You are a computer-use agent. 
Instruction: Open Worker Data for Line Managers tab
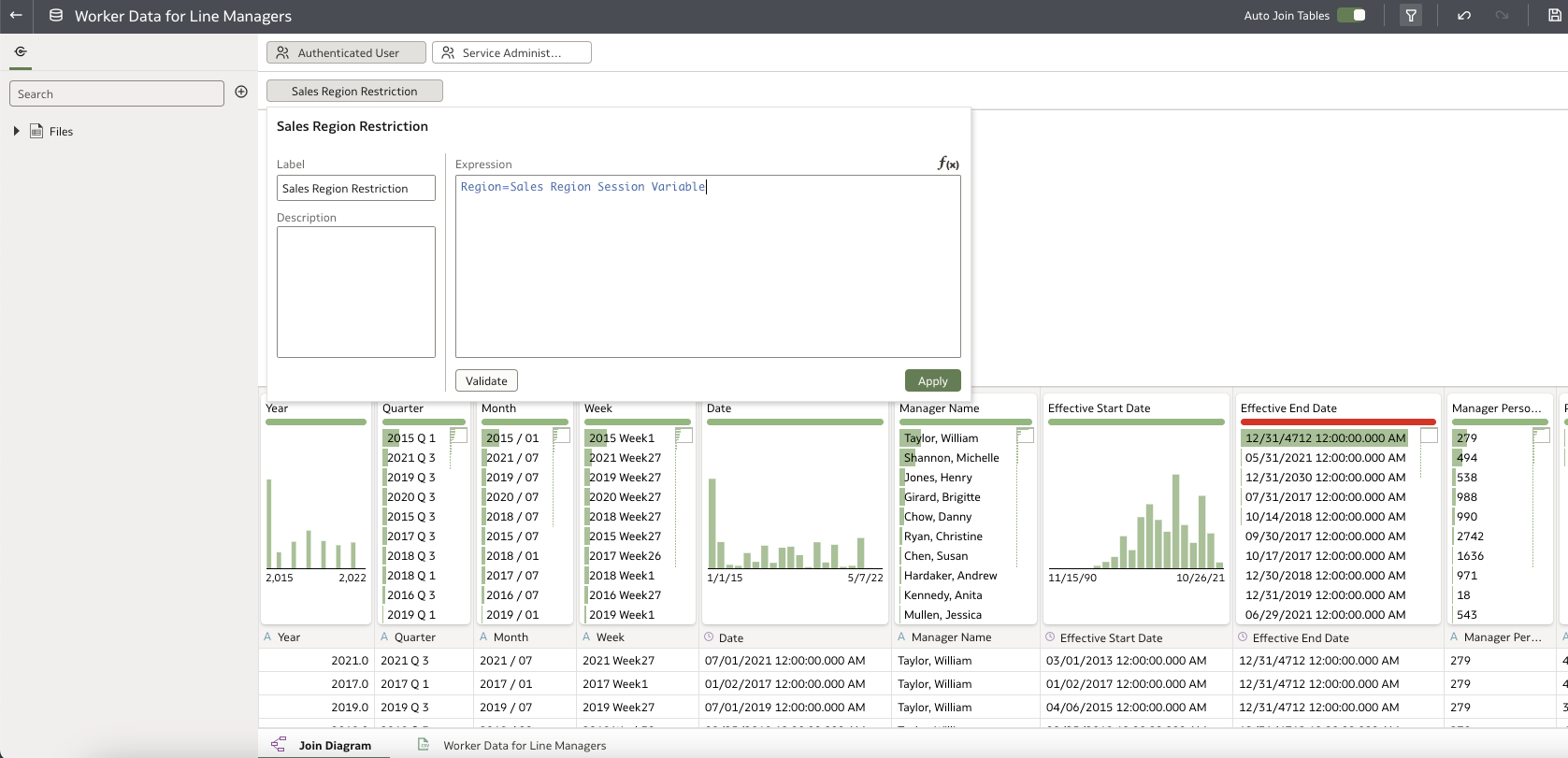[x=524, y=745]
